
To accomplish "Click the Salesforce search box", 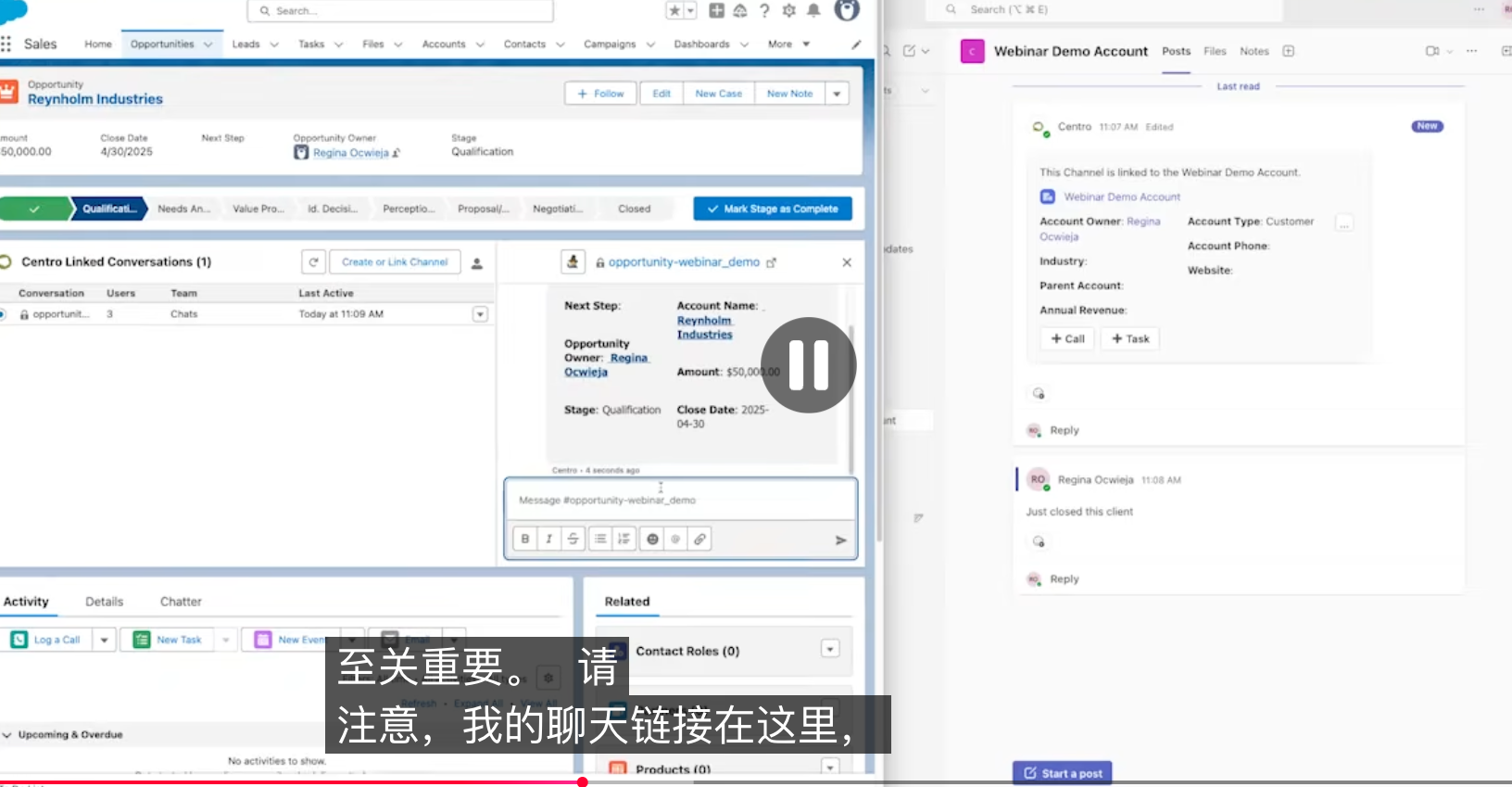I will [x=400, y=11].
